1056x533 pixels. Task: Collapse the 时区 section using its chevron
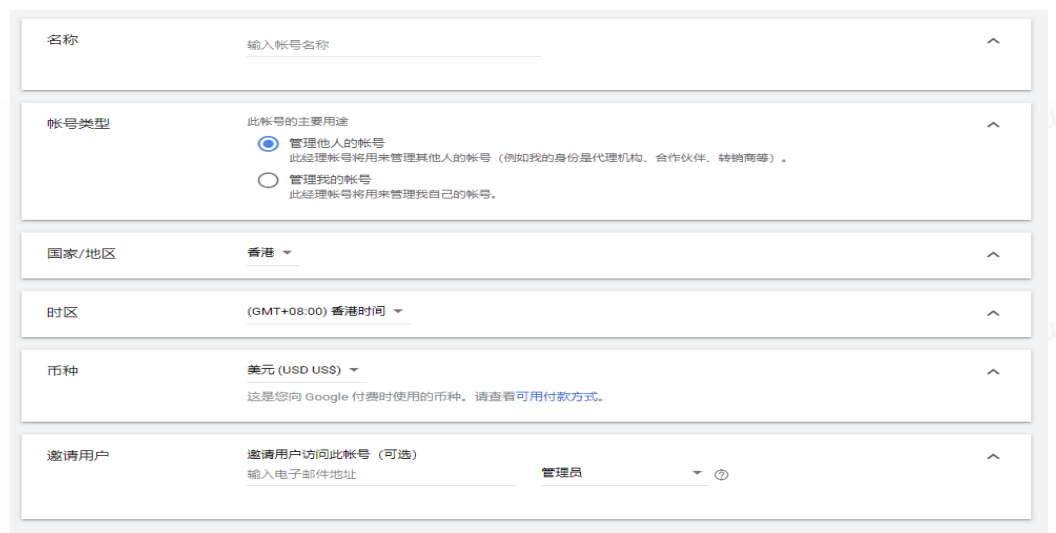click(x=993, y=313)
